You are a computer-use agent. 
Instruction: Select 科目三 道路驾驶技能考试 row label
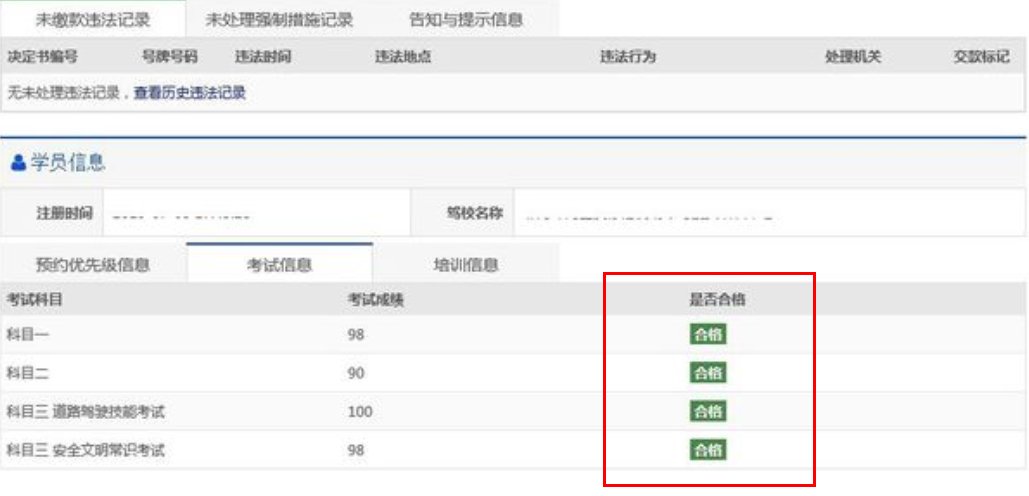pyautogui.click(x=85, y=412)
